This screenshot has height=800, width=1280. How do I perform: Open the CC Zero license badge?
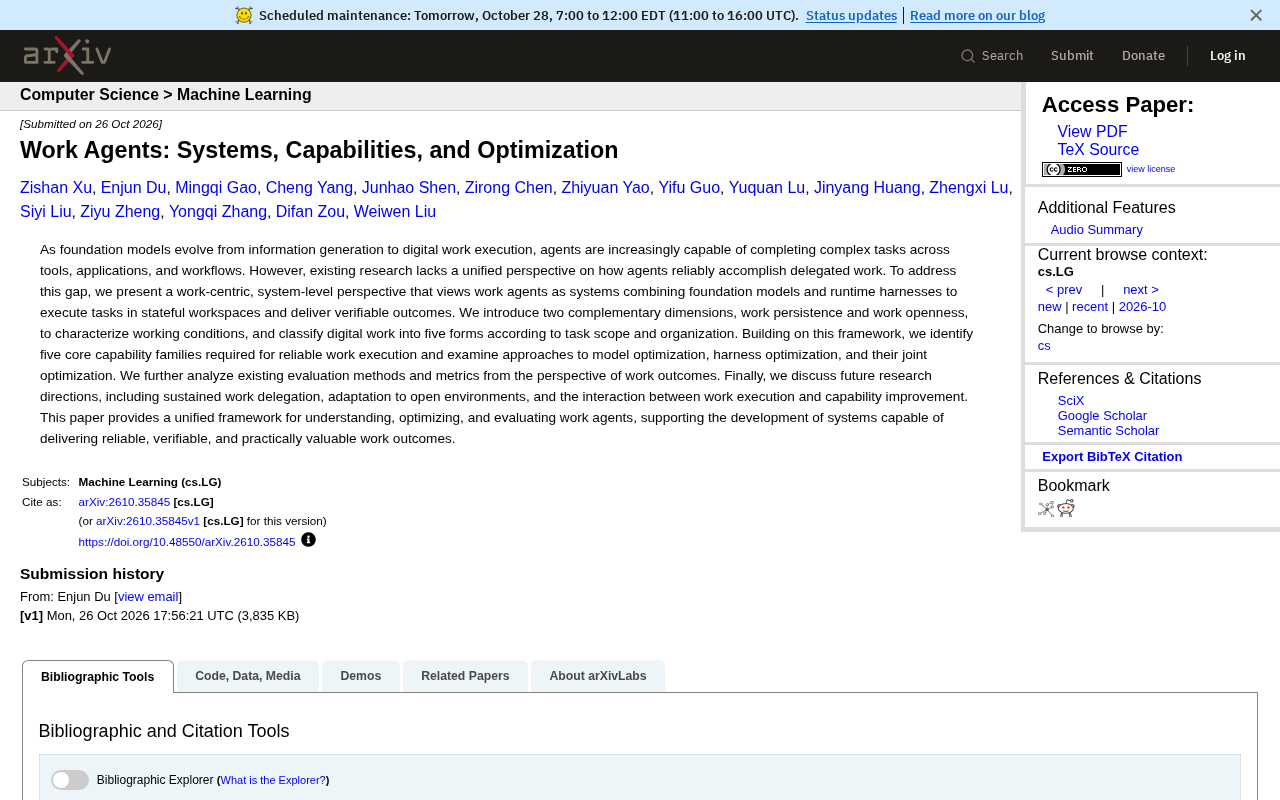1081,169
